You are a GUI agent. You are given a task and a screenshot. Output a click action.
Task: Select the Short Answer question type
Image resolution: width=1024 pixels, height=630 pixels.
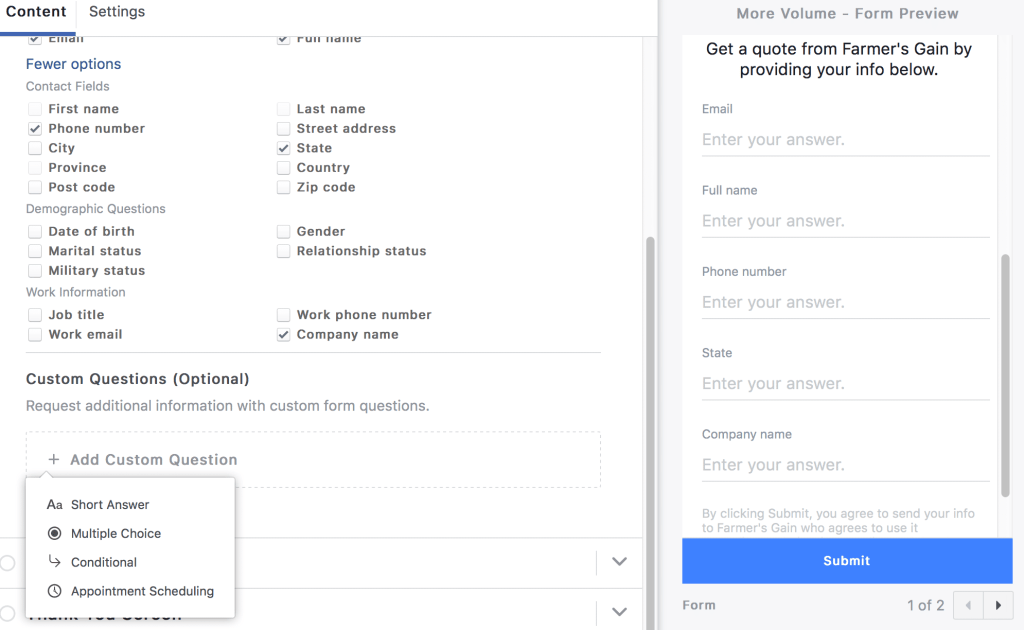click(x=110, y=505)
